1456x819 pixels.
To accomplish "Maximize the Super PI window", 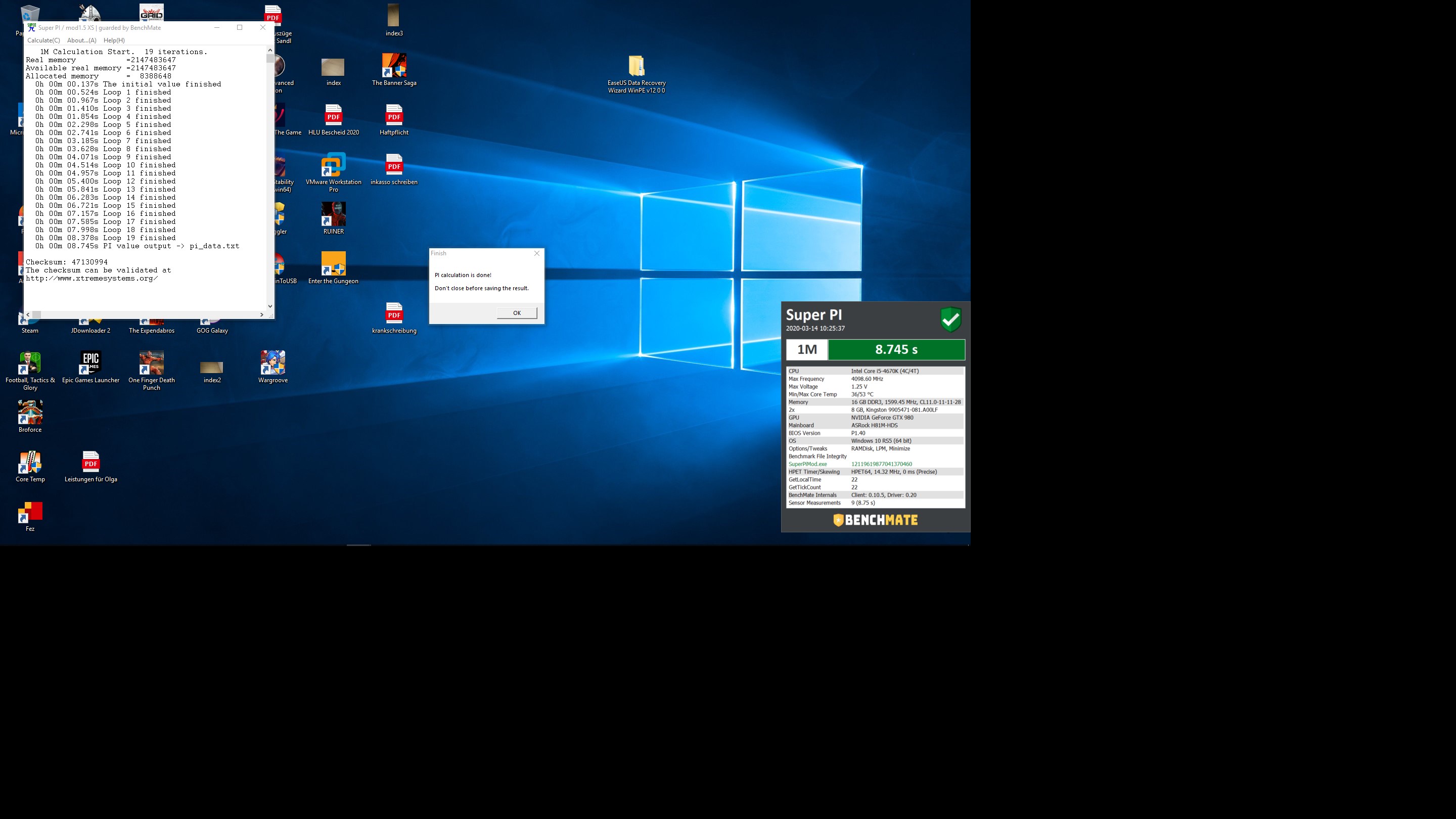I will pos(240,27).
